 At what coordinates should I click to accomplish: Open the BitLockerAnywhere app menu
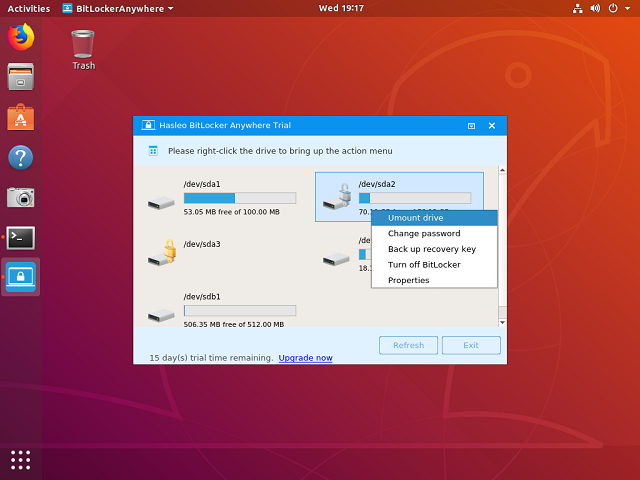118,9
